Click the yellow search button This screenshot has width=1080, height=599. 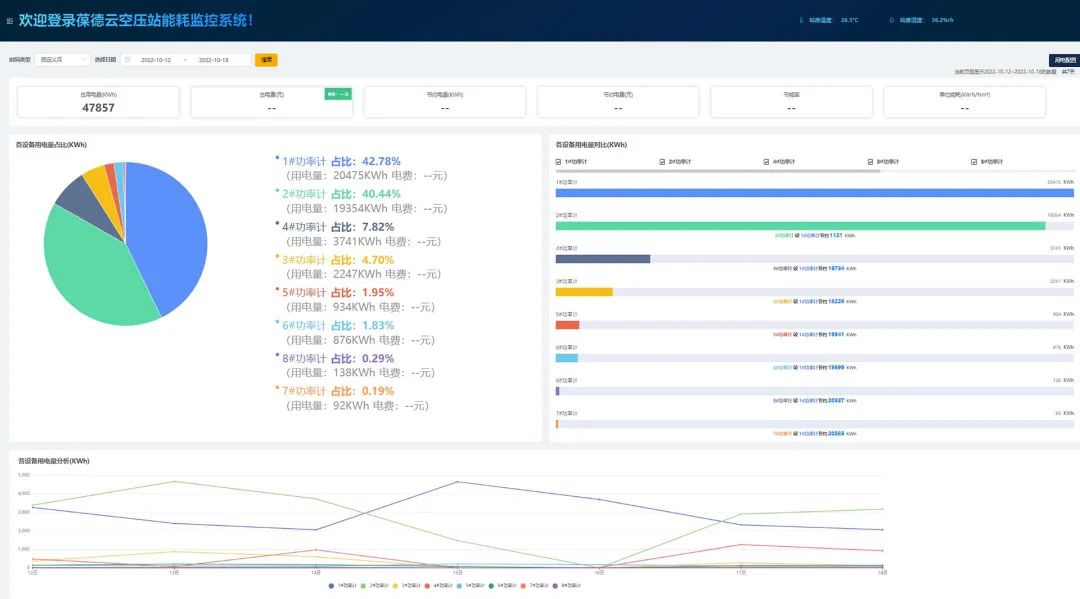tap(266, 60)
